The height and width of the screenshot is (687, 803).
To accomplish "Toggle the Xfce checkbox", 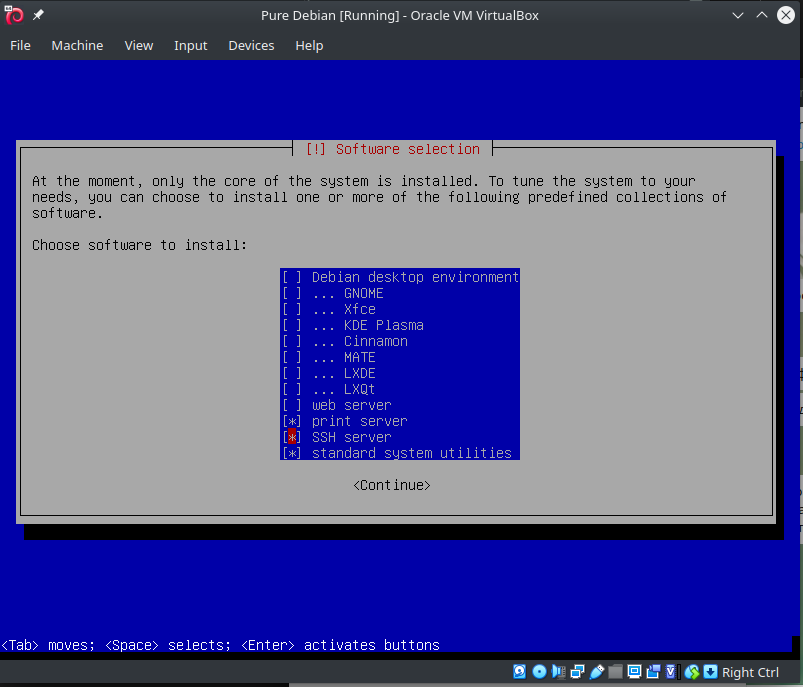I will (292, 309).
